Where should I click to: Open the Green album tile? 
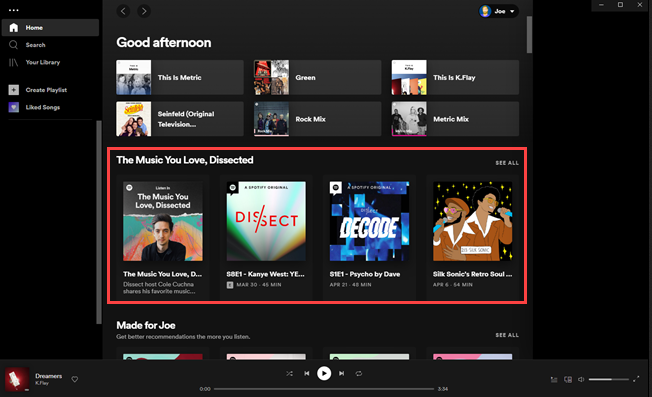[x=317, y=77]
